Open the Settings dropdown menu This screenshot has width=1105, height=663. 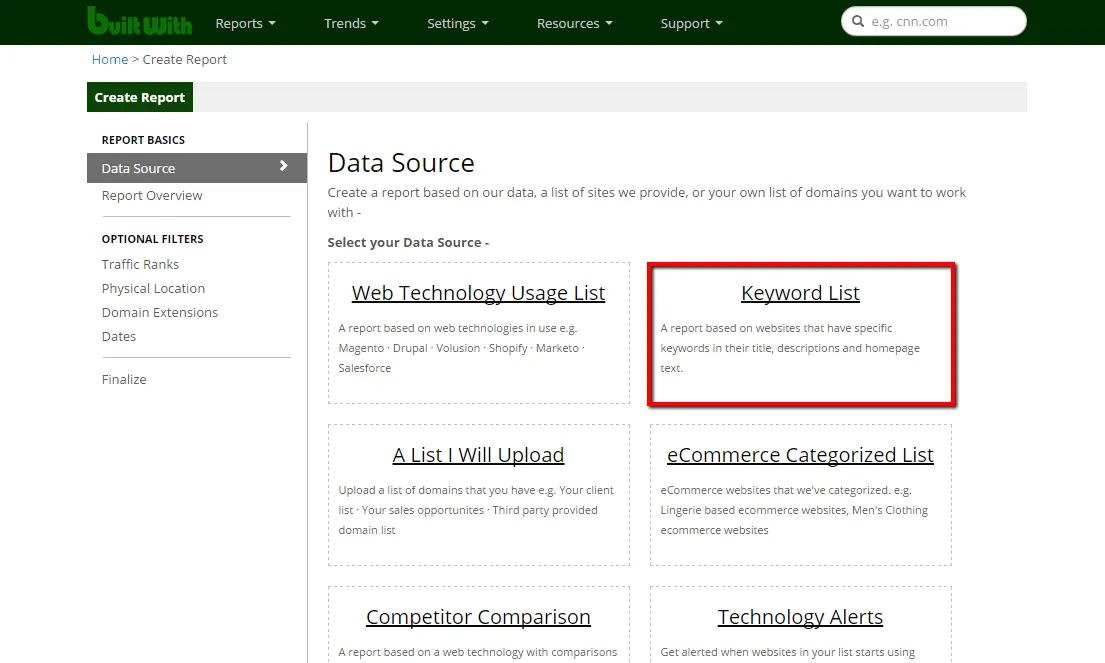pos(457,23)
